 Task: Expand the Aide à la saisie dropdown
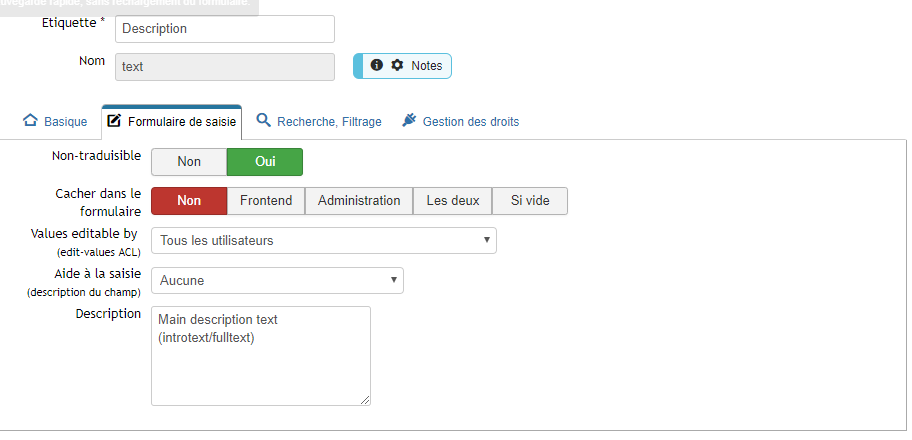click(x=277, y=281)
